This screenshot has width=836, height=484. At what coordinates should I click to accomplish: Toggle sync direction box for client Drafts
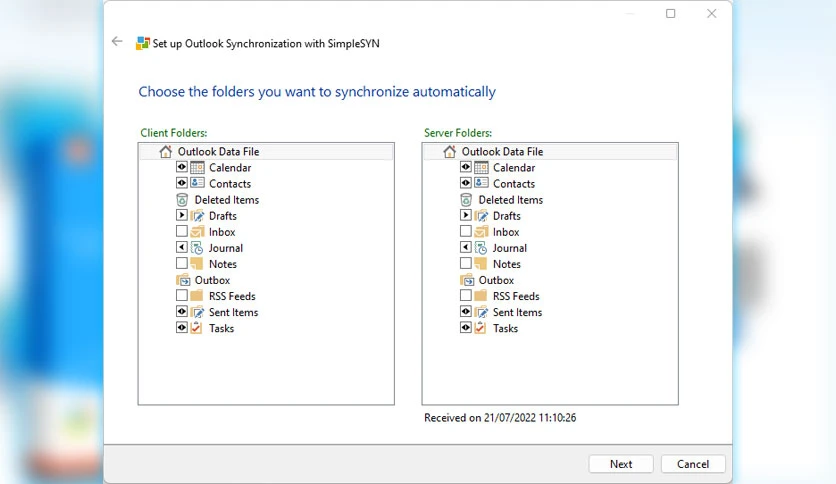(x=182, y=215)
